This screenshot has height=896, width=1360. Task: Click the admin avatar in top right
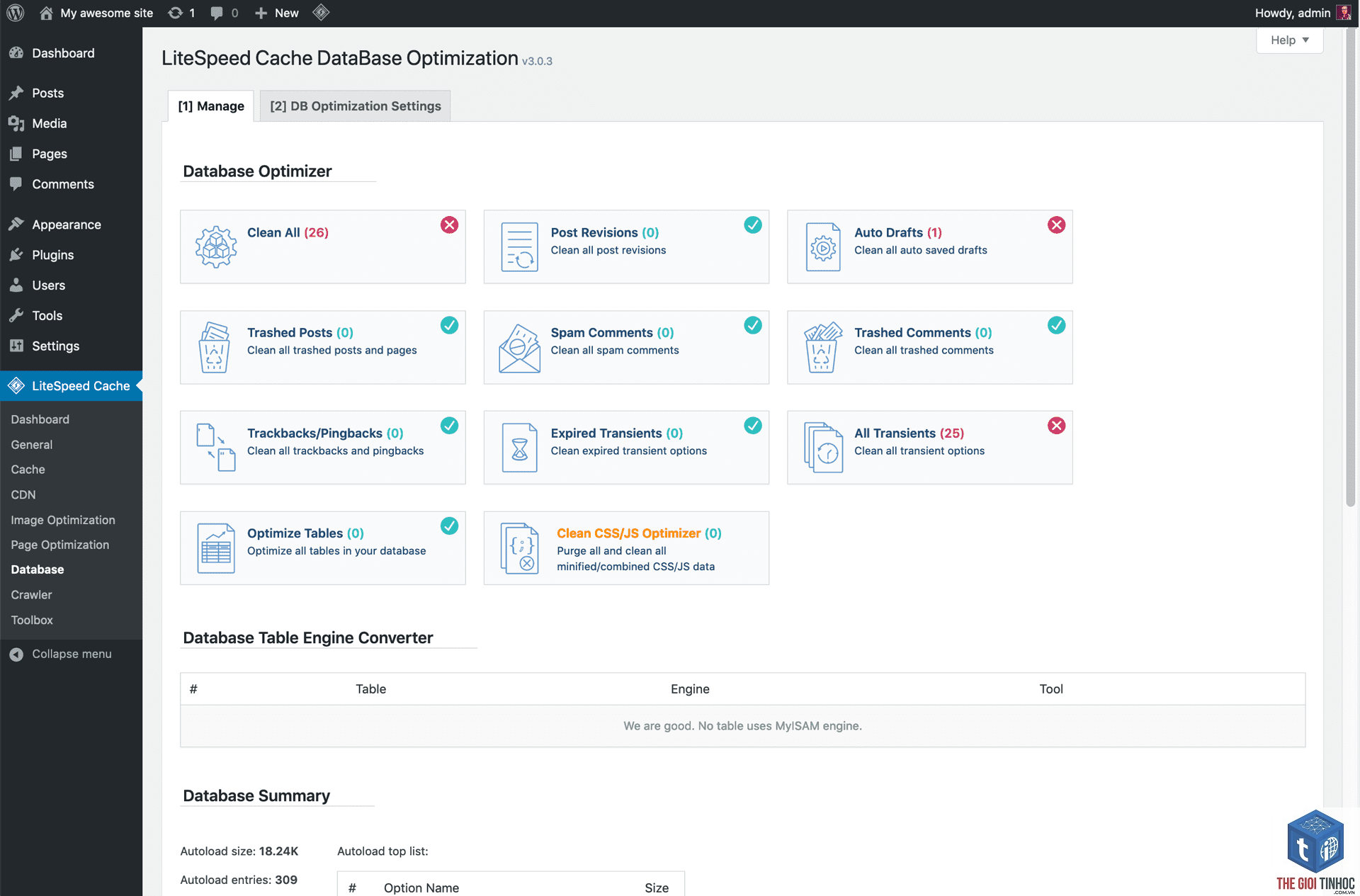pyautogui.click(x=1343, y=13)
